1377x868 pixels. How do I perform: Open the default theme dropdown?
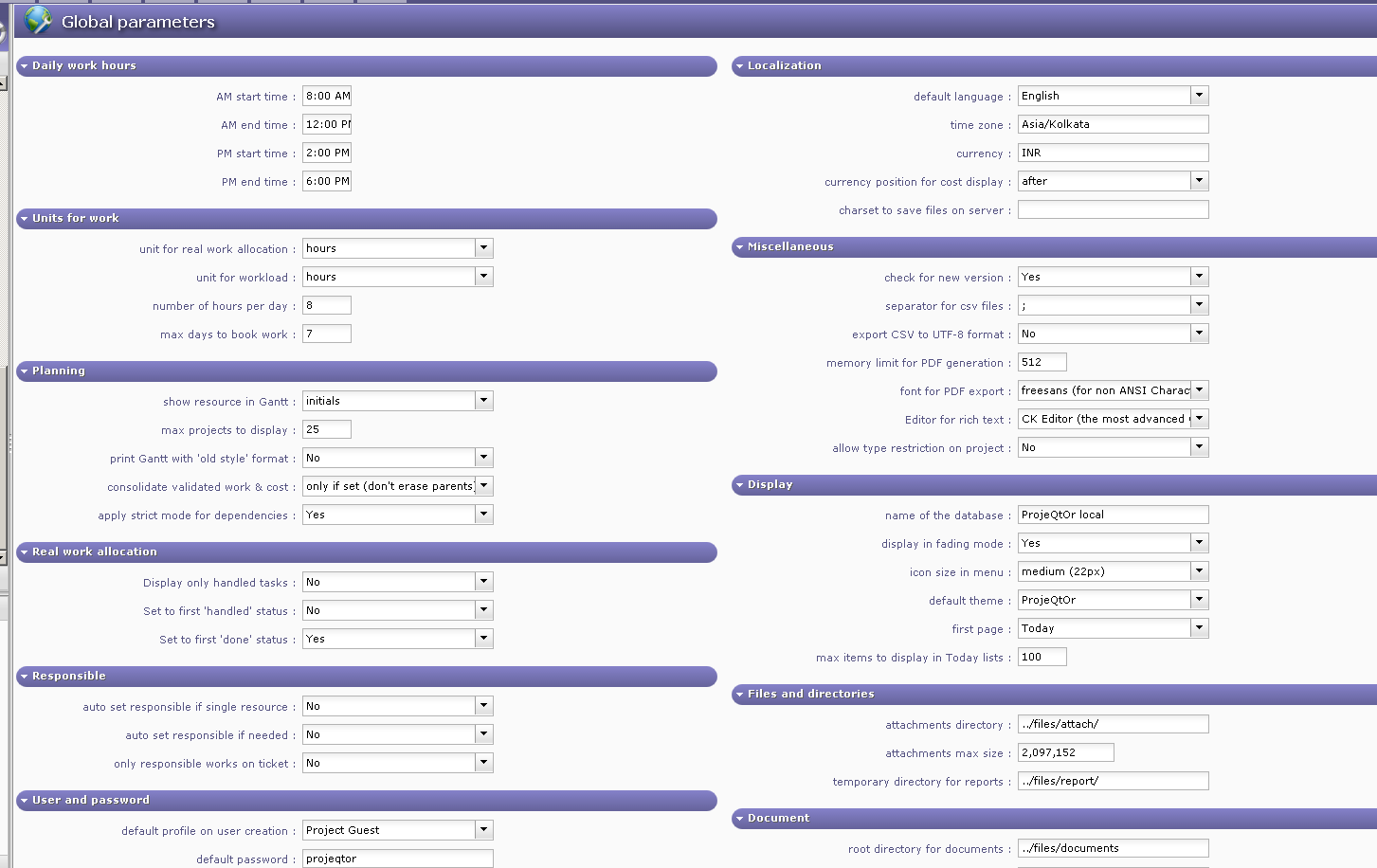tap(1199, 600)
